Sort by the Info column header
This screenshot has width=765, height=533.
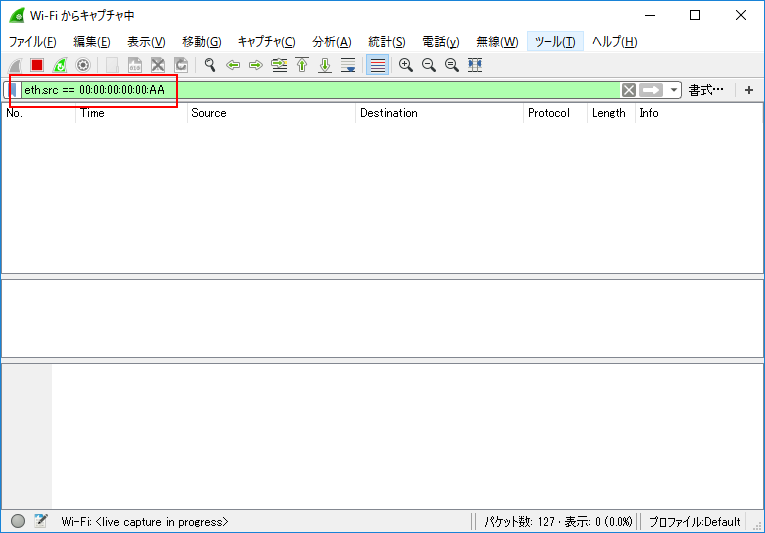[699, 113]
